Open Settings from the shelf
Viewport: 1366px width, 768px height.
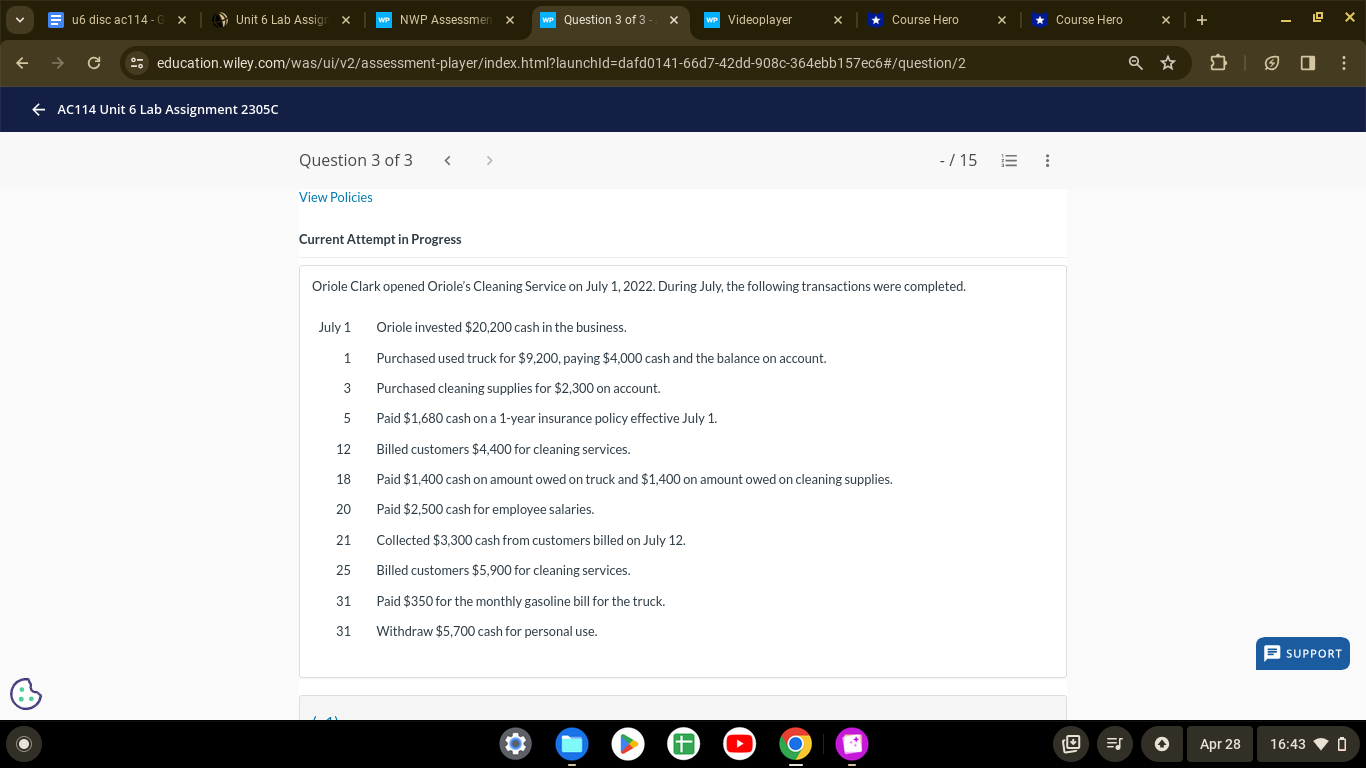515,744
